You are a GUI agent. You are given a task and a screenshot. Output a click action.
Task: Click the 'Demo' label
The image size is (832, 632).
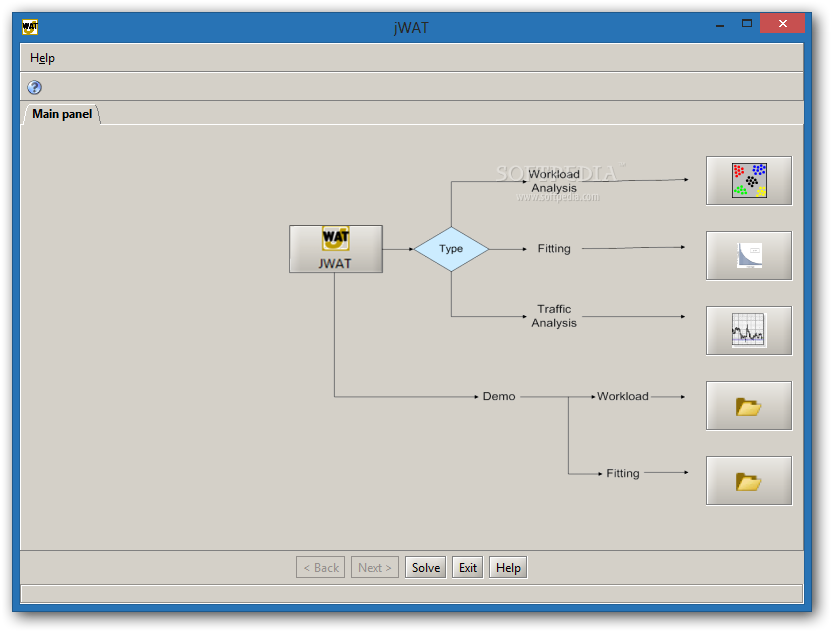pyautogui.click(x=499, y=396)
